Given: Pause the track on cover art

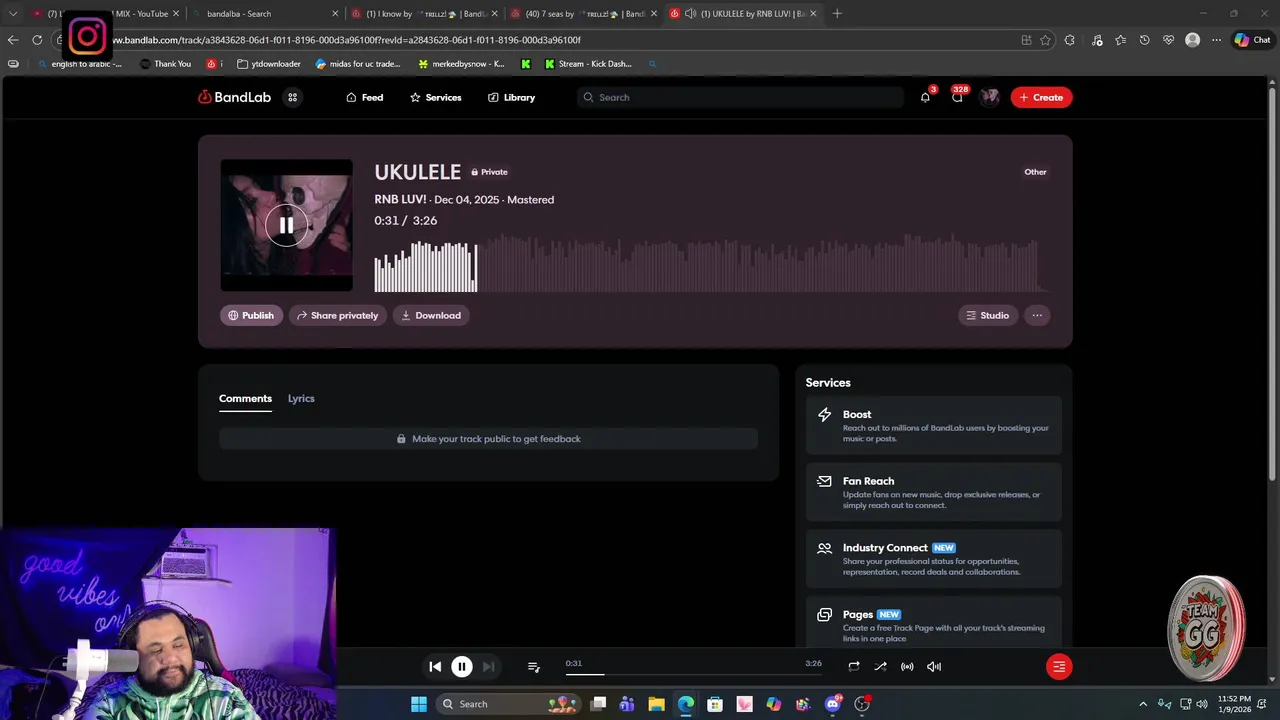Looking at the screenshot, I should (286, 225).
